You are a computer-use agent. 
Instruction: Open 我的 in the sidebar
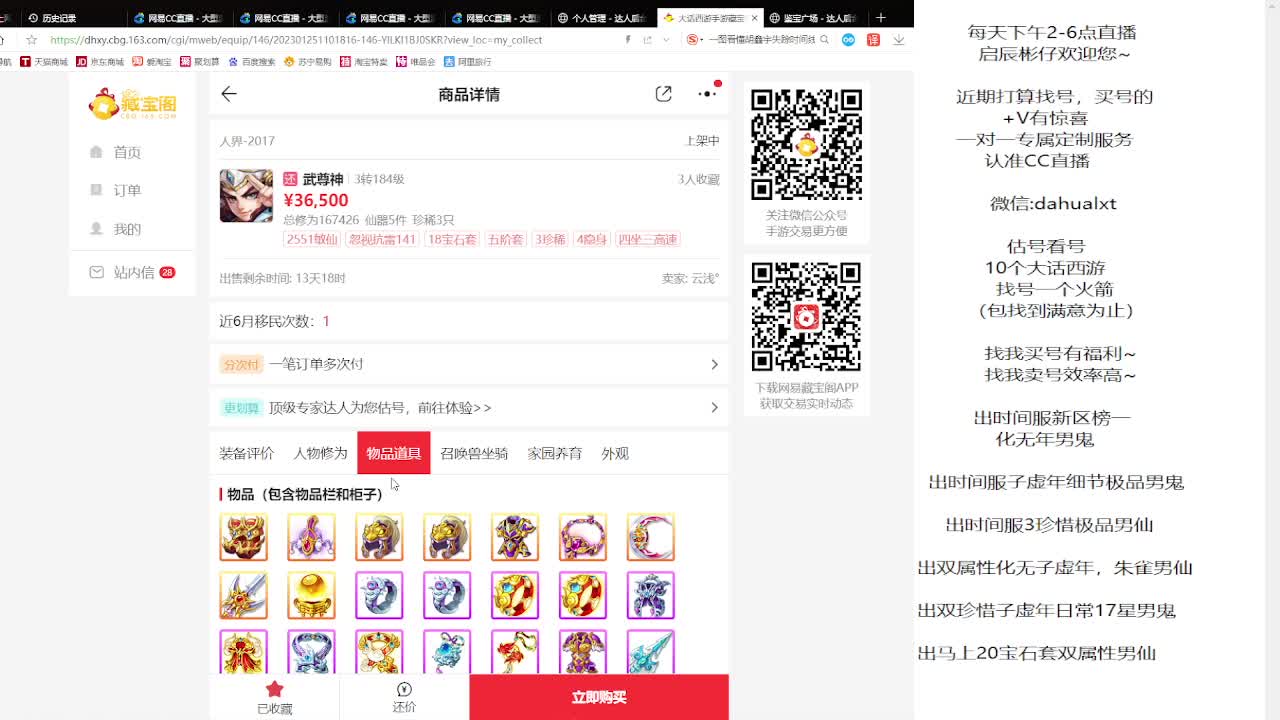pyautogui.click(x=127, y=229)
